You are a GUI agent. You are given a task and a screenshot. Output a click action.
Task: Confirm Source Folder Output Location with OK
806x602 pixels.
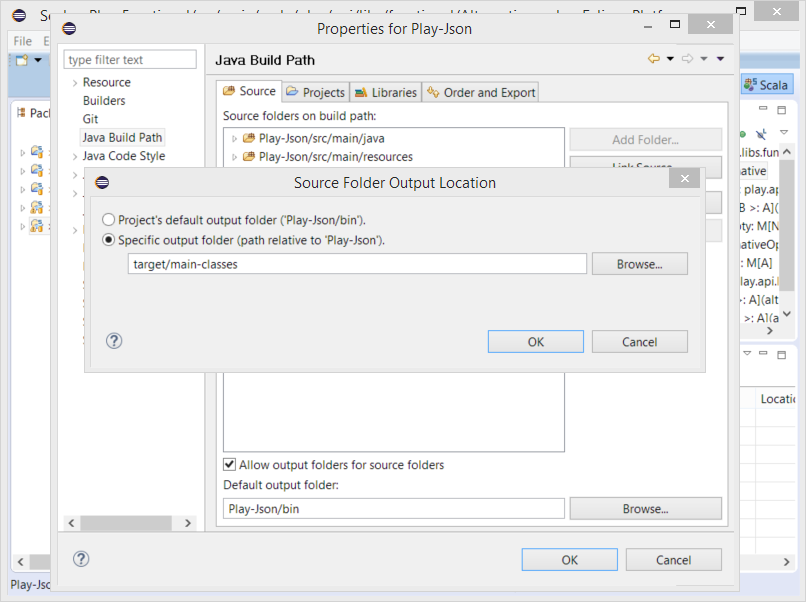(536, 342)
